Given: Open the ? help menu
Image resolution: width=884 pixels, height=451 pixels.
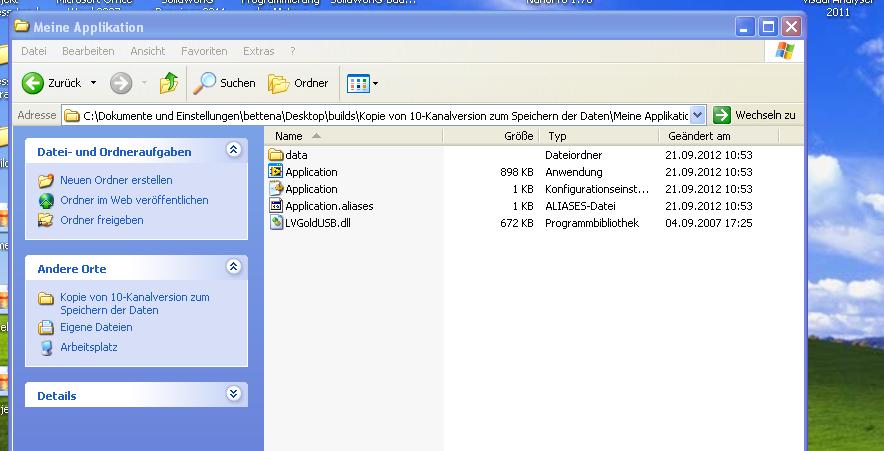Looking at the screenshot, I should pyautogui.click(x=293, y=51).
